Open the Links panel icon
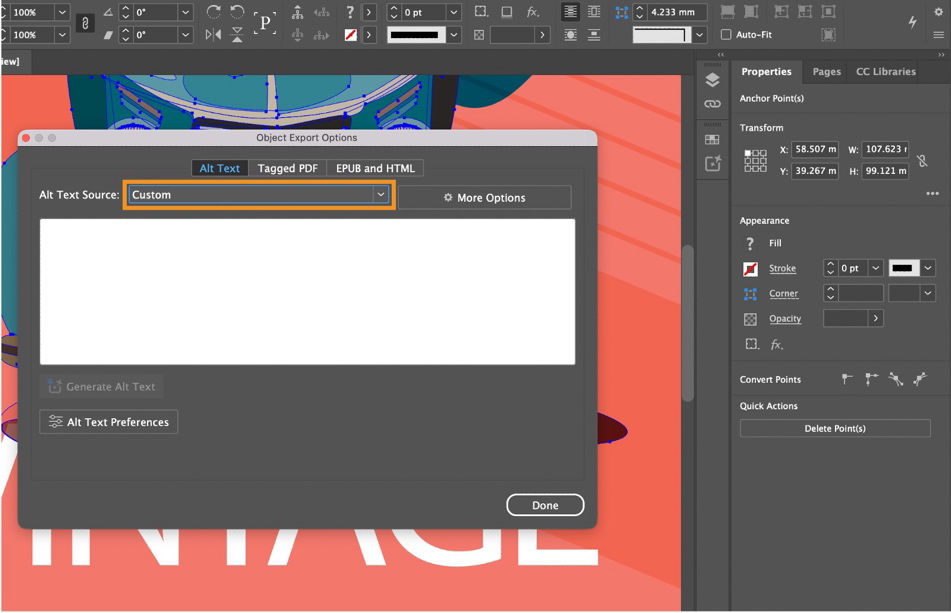The width and height of the screenshot is (951, 613). coord(713,104)
